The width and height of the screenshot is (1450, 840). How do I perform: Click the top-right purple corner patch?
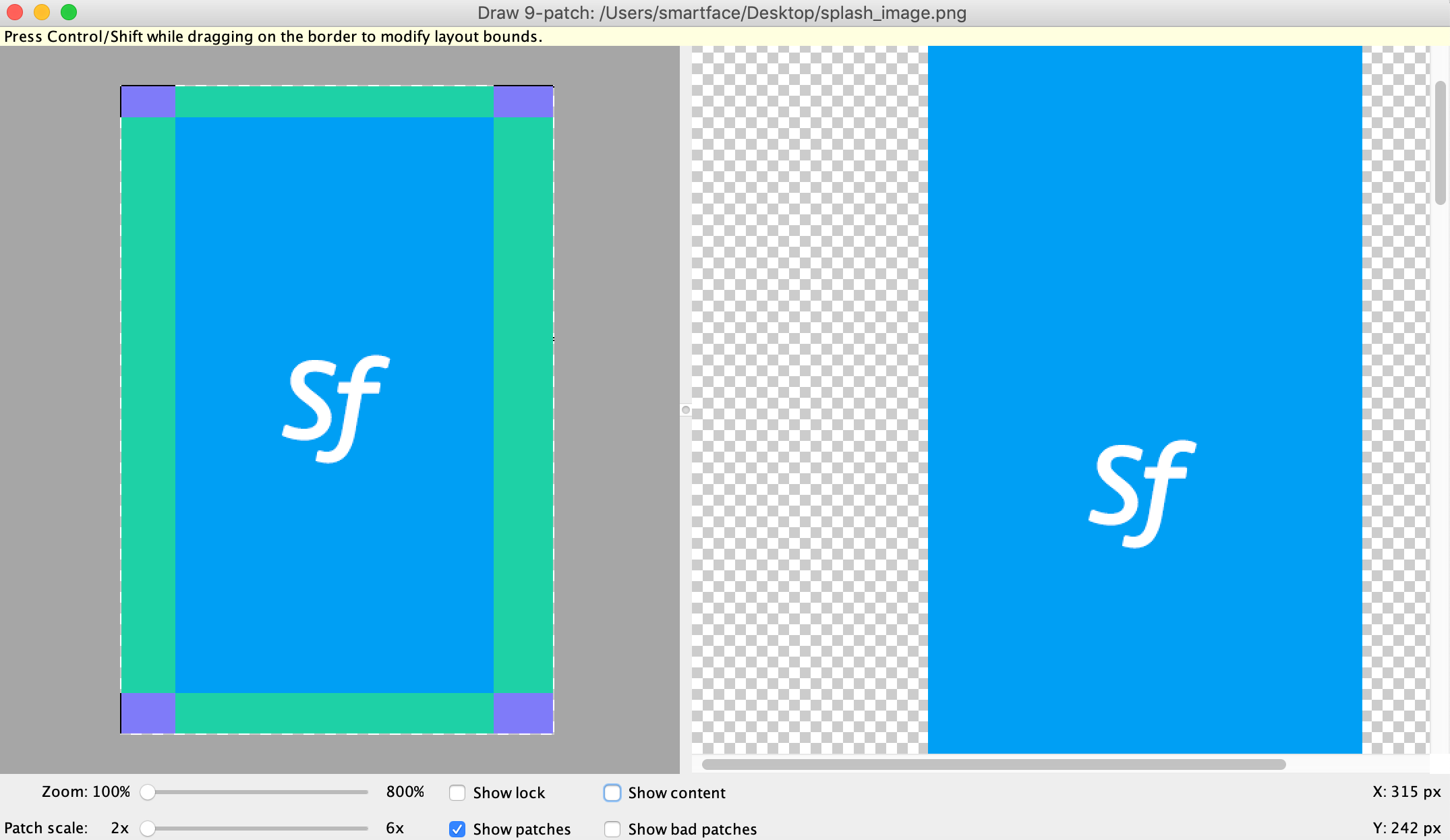(x=523, y=101)
